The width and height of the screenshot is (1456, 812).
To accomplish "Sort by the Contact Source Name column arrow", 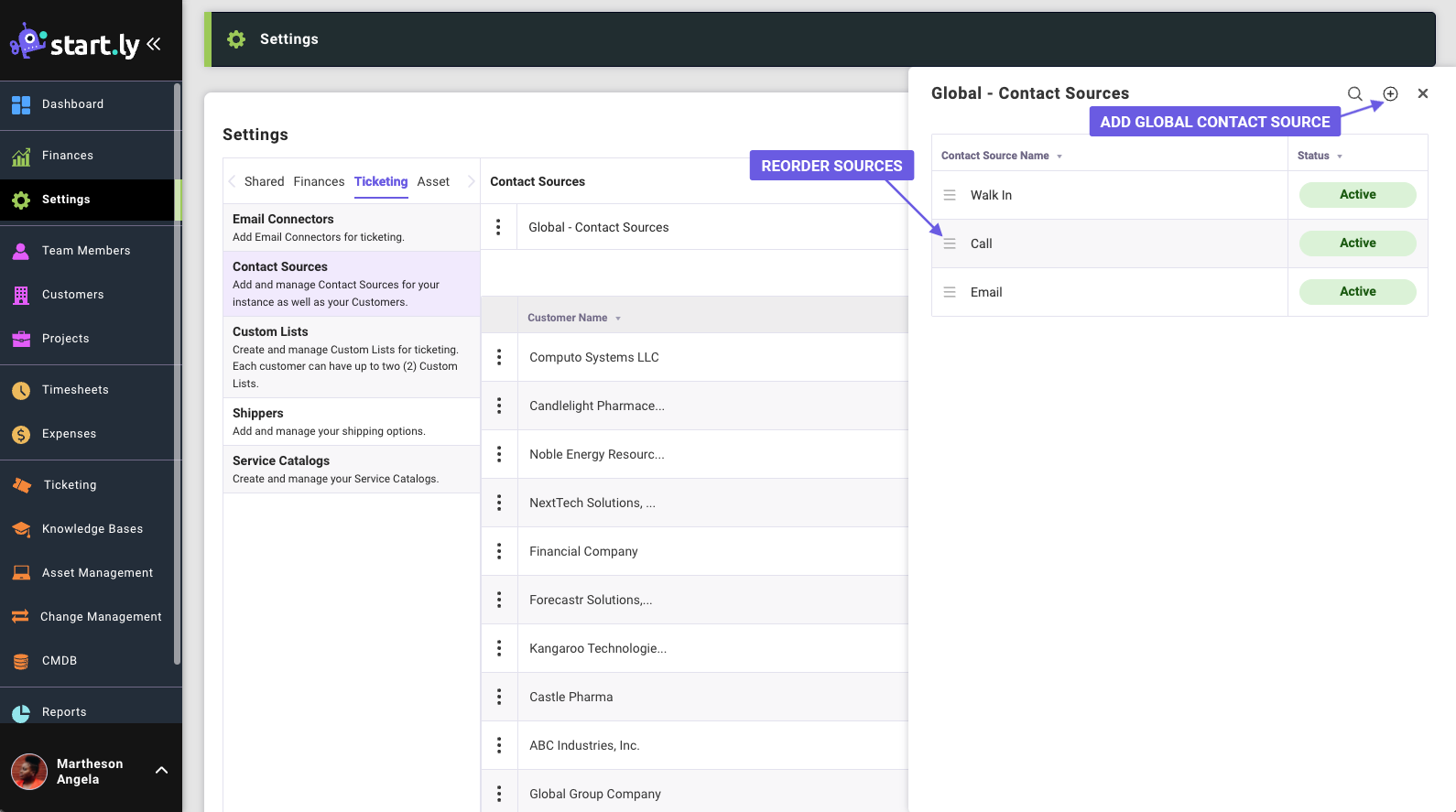I will pos(1059,157).
